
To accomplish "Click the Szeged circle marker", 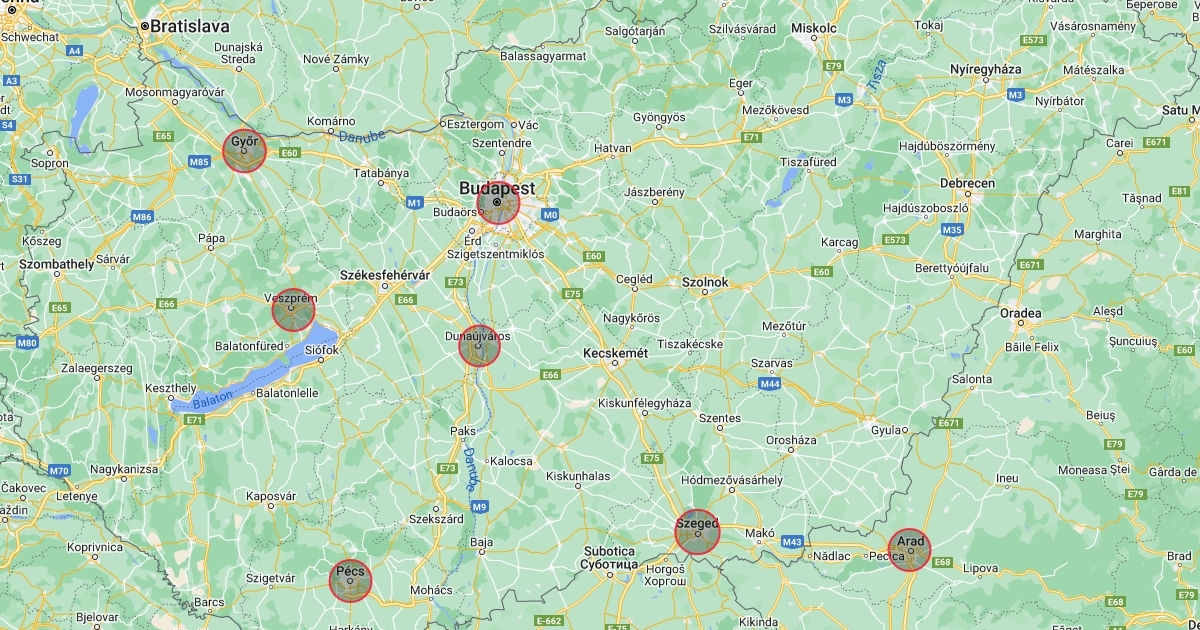I will tap(697, 532).
